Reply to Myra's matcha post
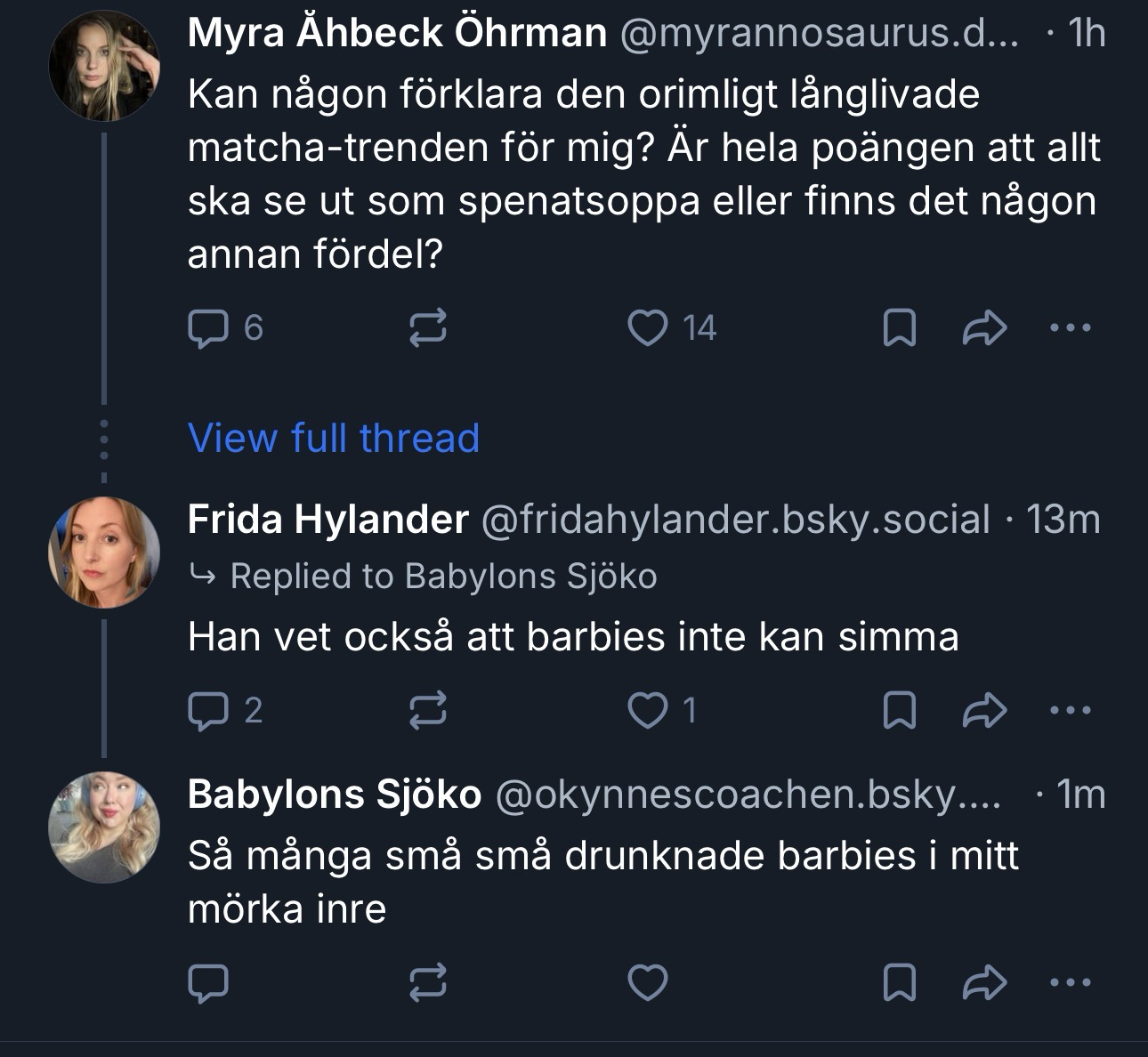Screen dimensions: 1148x1057 pyautogui.click(x=208, y=328)
